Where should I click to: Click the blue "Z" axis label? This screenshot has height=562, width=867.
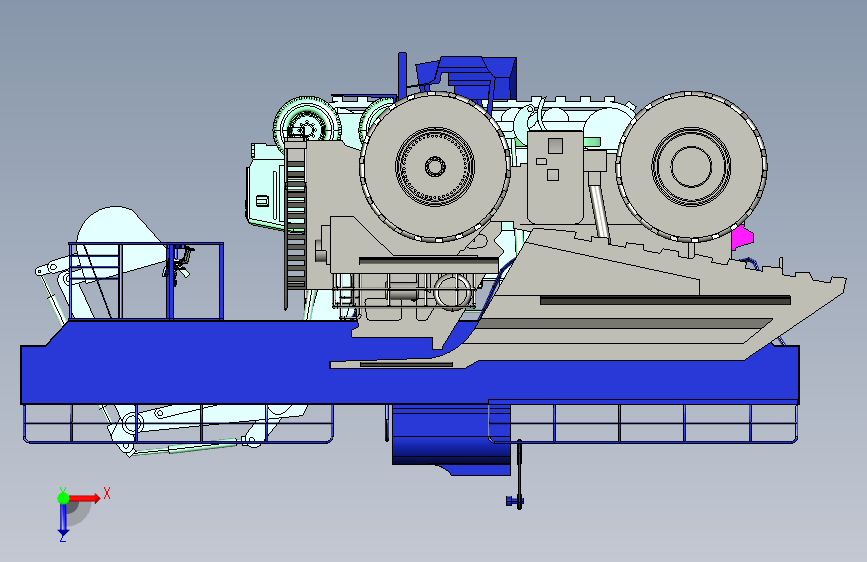pyautogui.click(x=63, y=537)
